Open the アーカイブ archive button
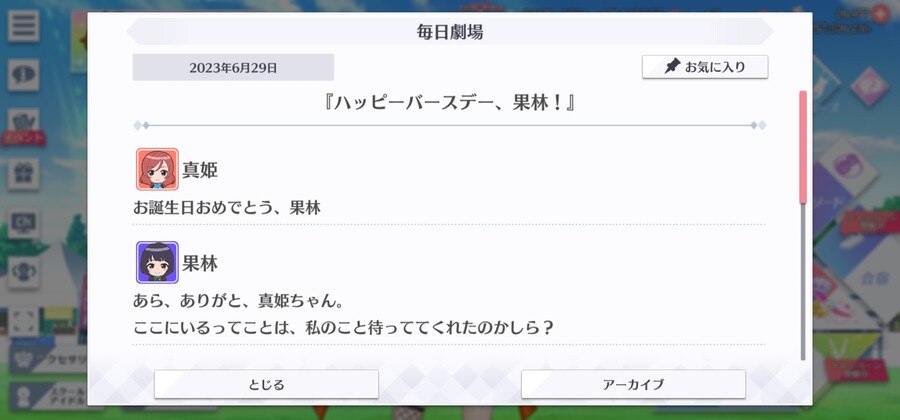The image size is (900, 420). coord(633,384)
